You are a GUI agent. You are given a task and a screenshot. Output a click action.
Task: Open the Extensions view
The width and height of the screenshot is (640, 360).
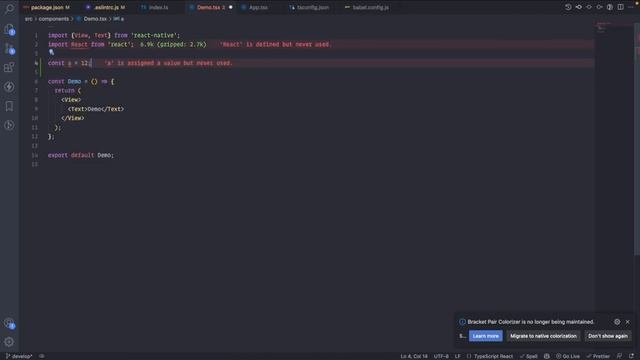coord(9,67)
